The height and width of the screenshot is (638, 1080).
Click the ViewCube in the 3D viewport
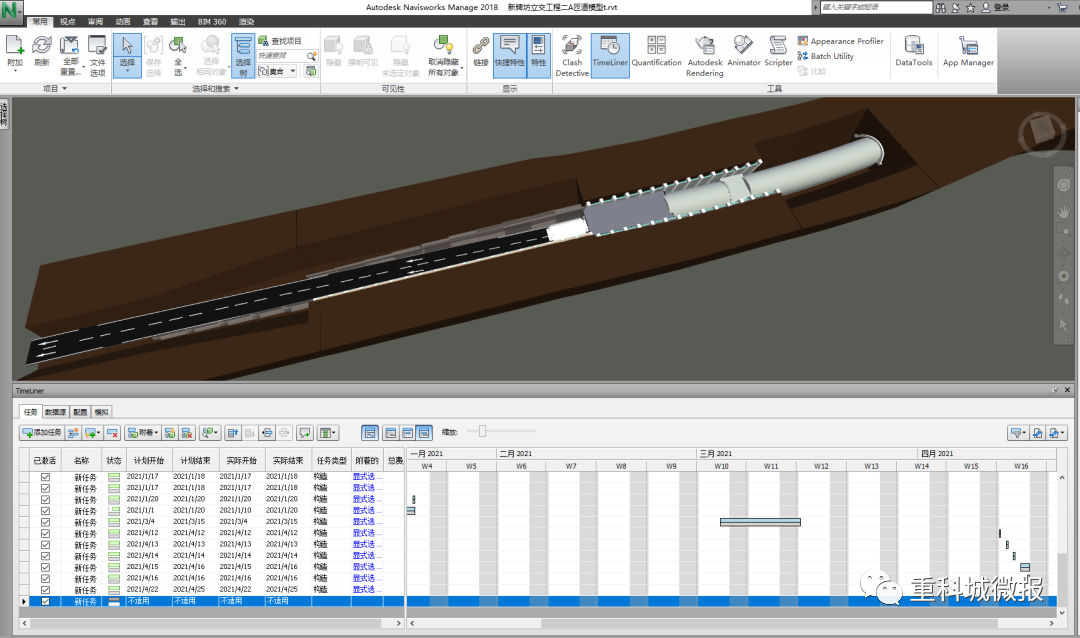coord(1041,132)
